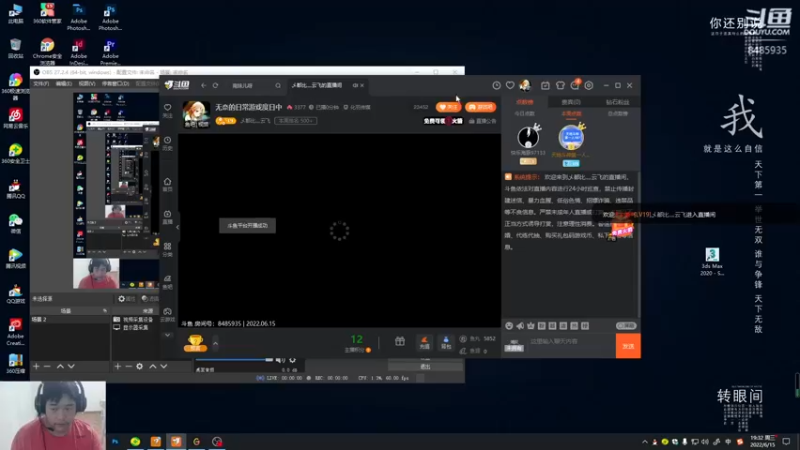The height and width of the screenshot is (450, 800).
Task: Click the orange Send (发送) button
Action: pos(628,346)
